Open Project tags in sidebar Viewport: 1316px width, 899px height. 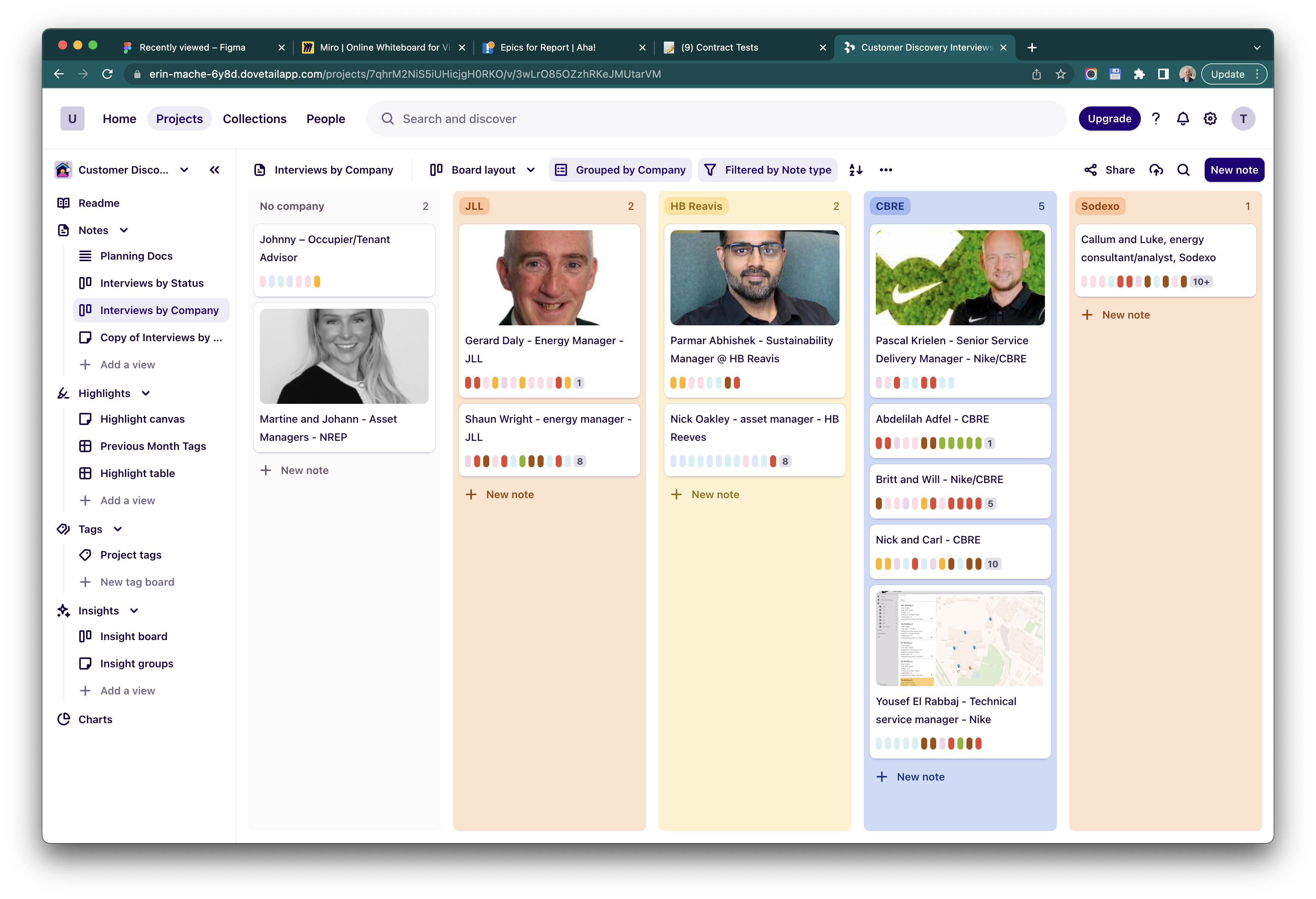[131, 555]
